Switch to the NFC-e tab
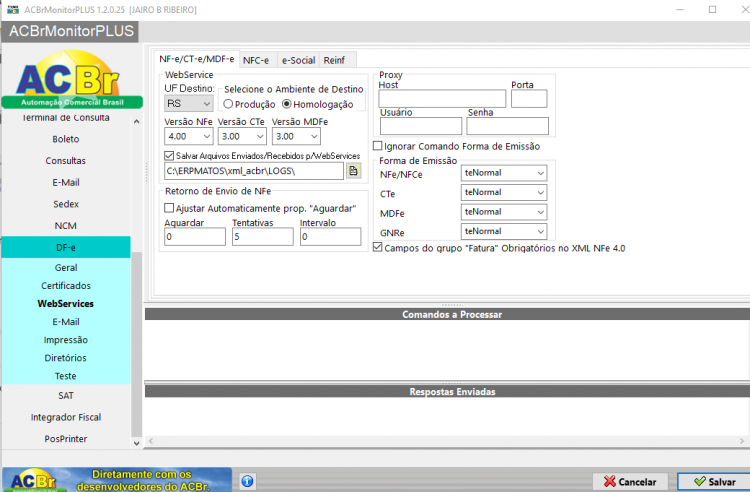Image resolution: width=750 pixels, height=492 pixels. tap(256, 60)
